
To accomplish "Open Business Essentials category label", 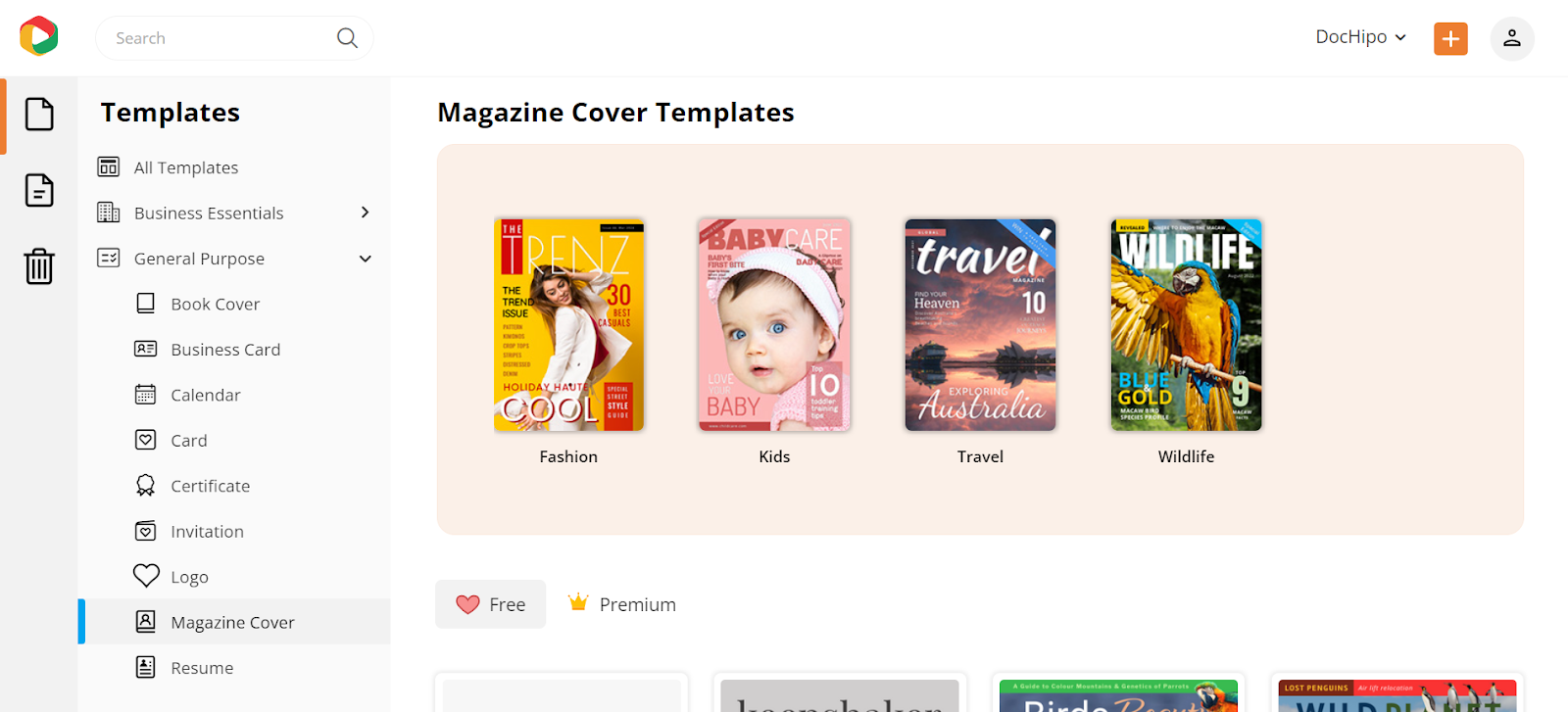I will pyautogui.click(x=209, y=213).
